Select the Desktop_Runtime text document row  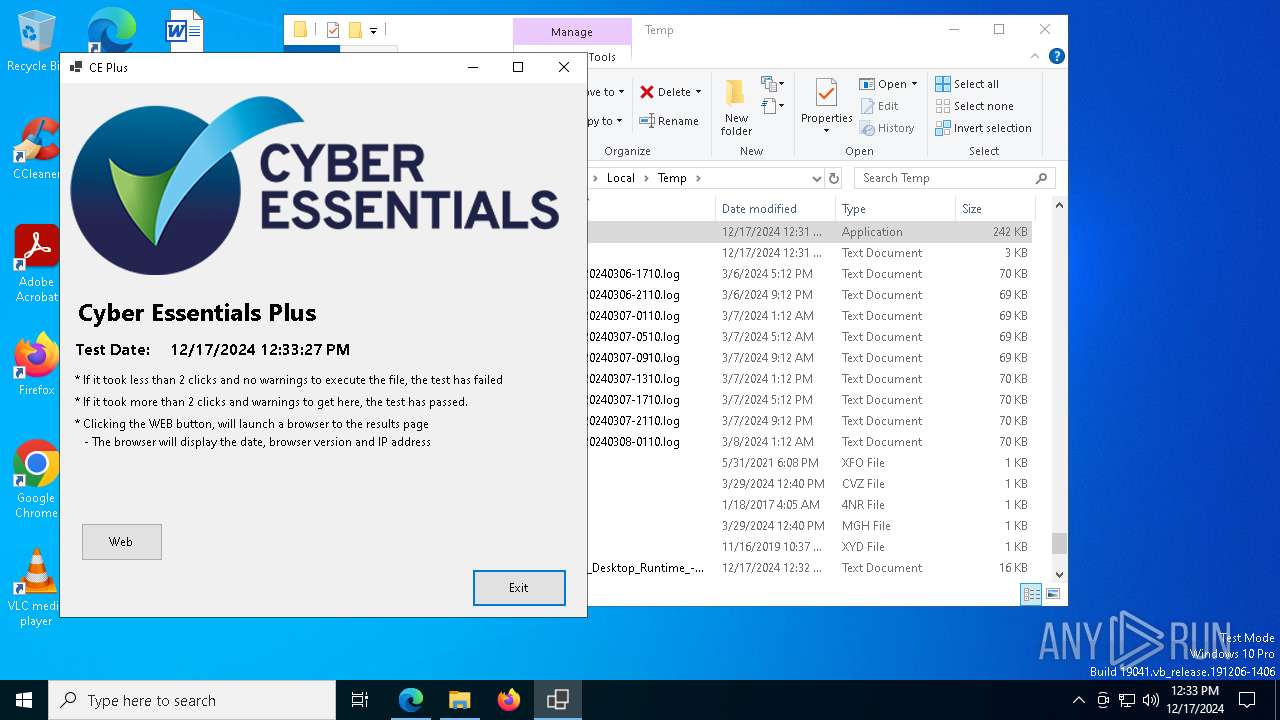[x=809, y=568]
